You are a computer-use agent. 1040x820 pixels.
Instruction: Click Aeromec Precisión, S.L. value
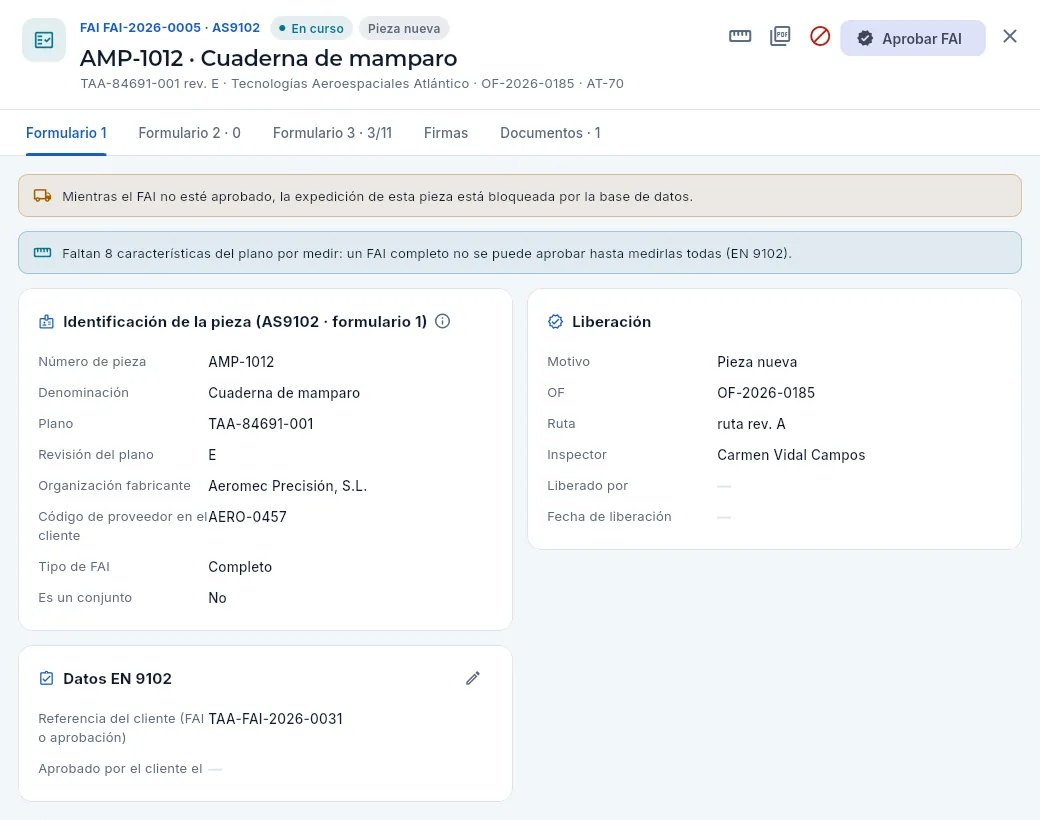click(x=288, y=486)
